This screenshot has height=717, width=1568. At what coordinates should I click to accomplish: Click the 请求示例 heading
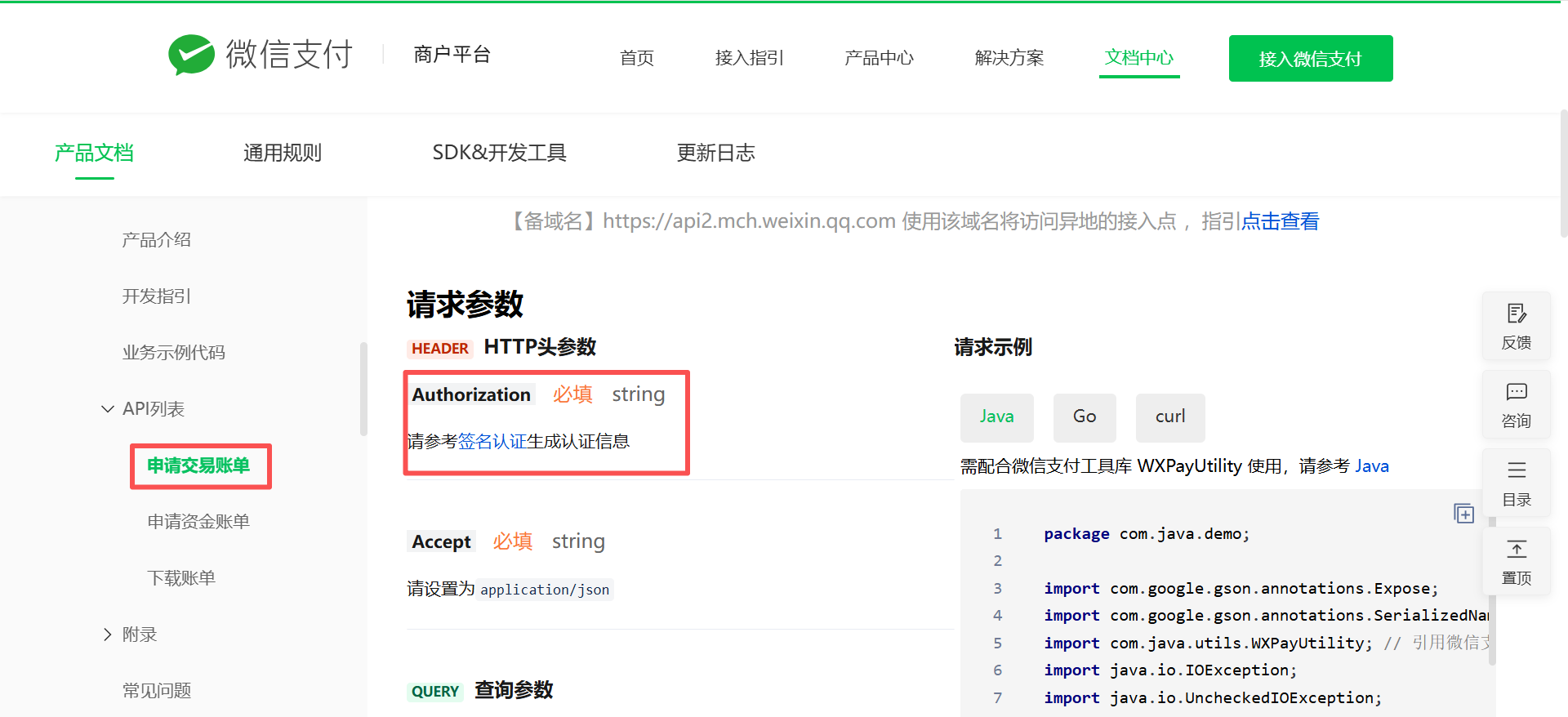993,348
